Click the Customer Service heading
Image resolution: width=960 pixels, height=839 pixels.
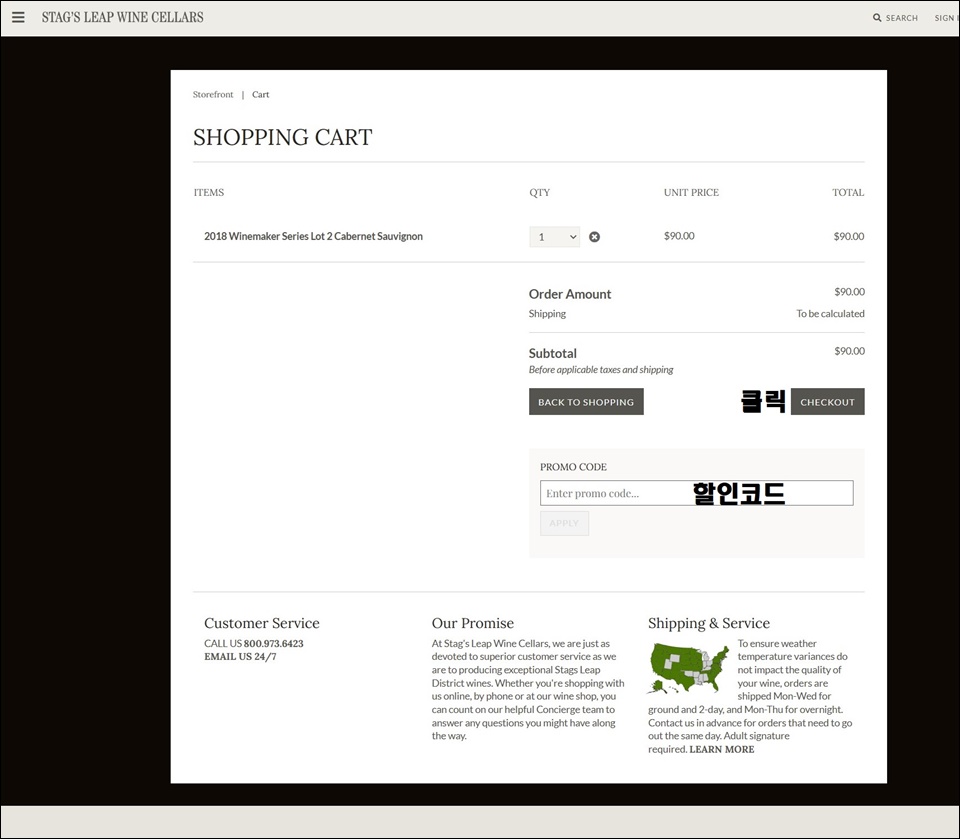pyautogui.click(x=261, y=623)
